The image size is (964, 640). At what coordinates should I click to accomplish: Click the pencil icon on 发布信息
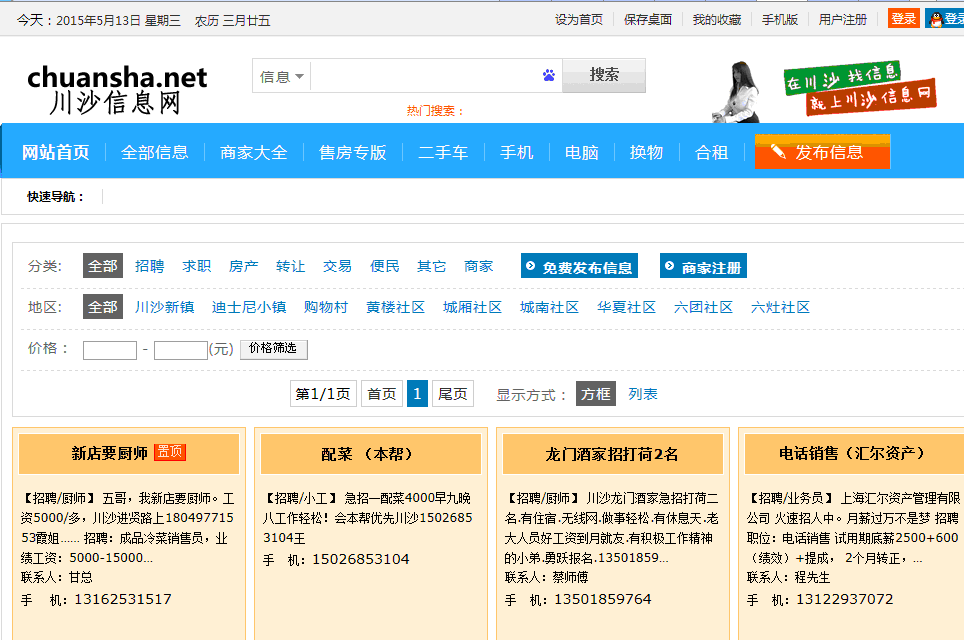778,152
